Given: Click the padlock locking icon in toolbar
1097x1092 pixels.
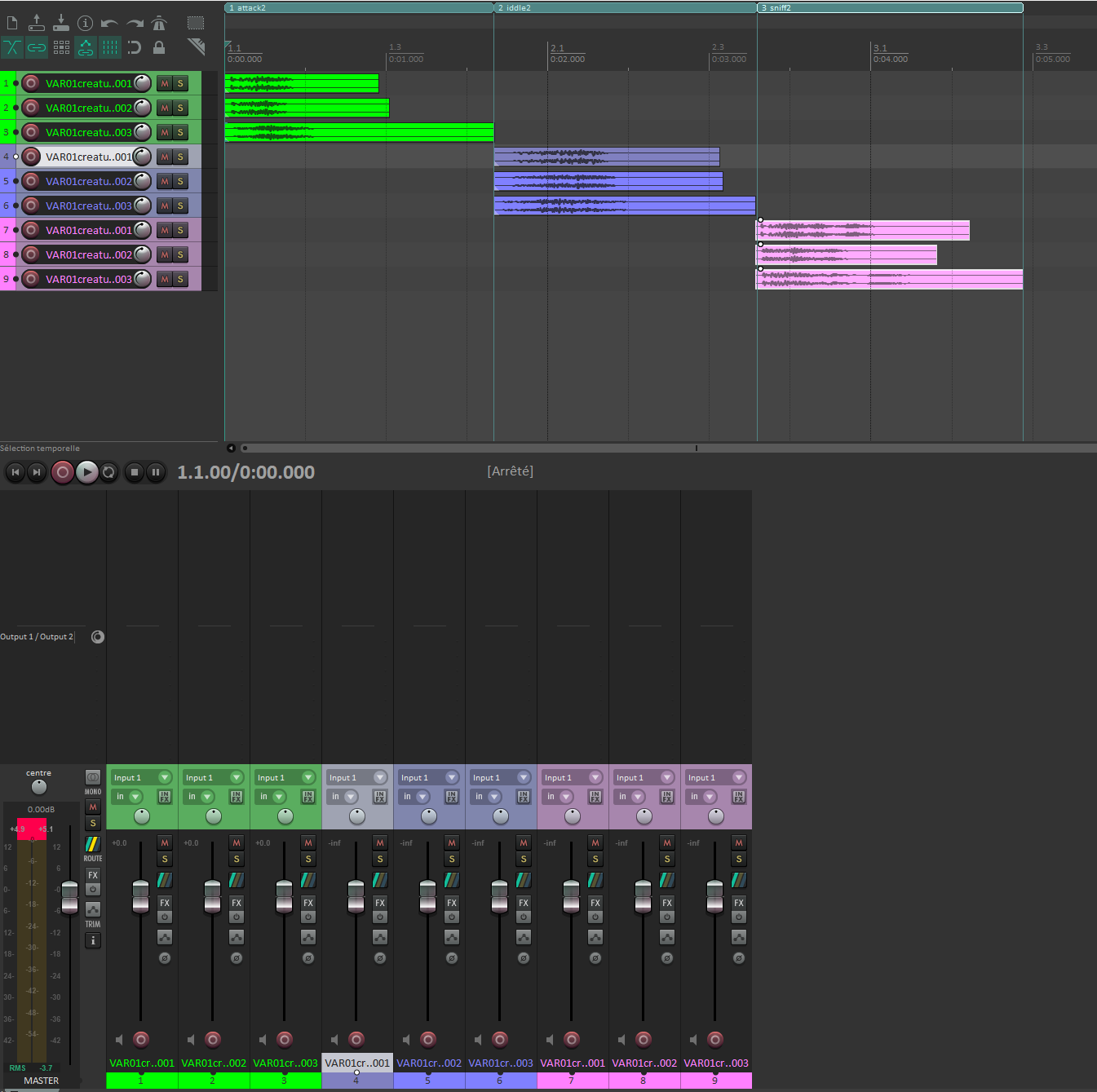Looking at the screenshot, I should point(159,47).
